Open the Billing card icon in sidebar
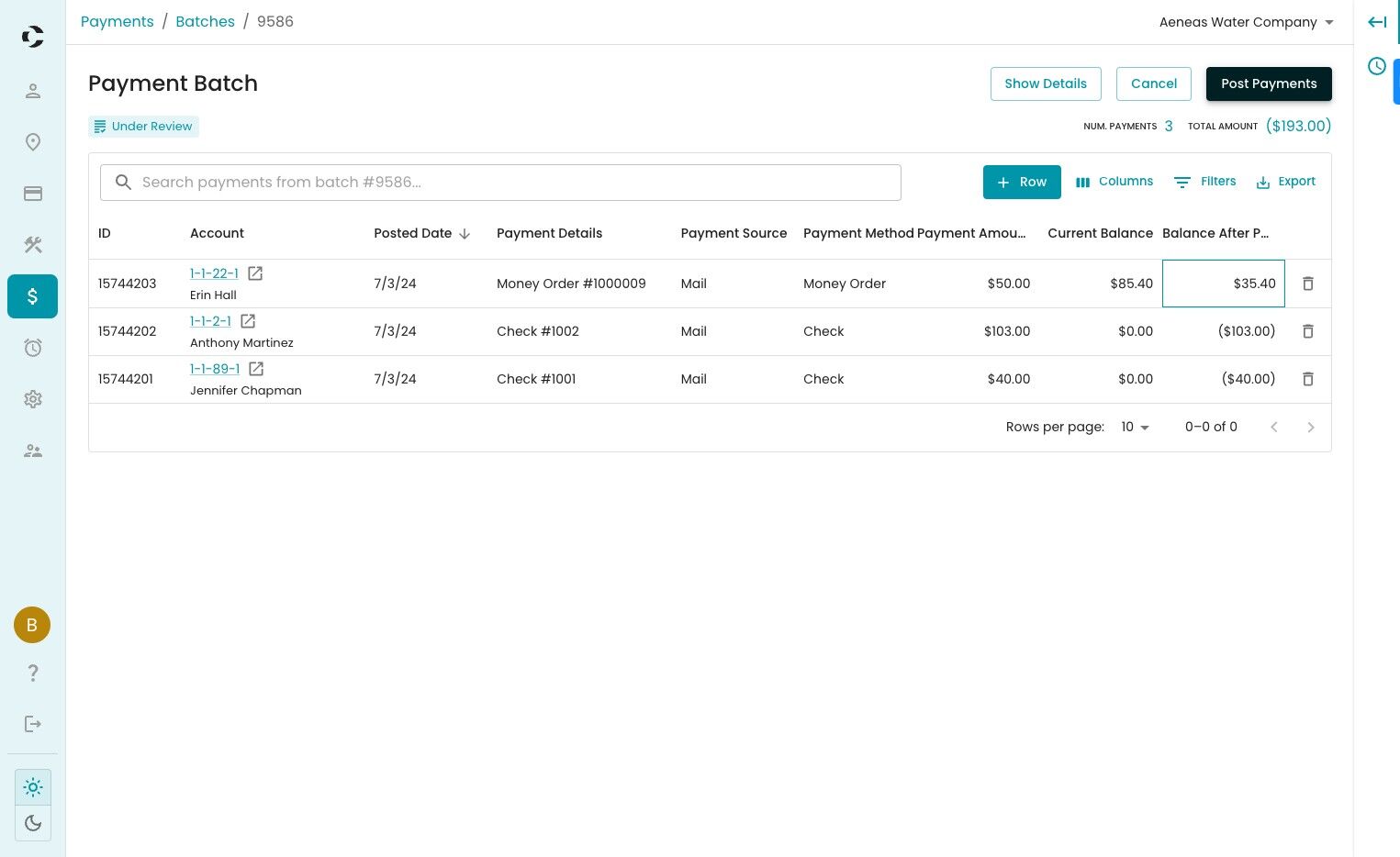This screenshot has height=857, width=1400. (x=33, y=194)
